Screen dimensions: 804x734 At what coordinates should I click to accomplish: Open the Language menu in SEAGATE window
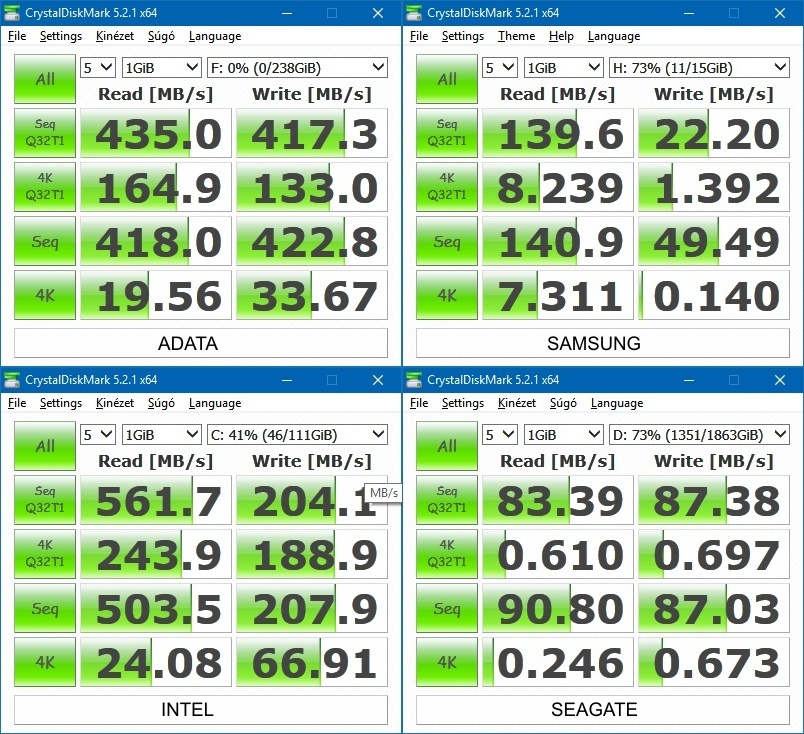[x=616, y=403]
